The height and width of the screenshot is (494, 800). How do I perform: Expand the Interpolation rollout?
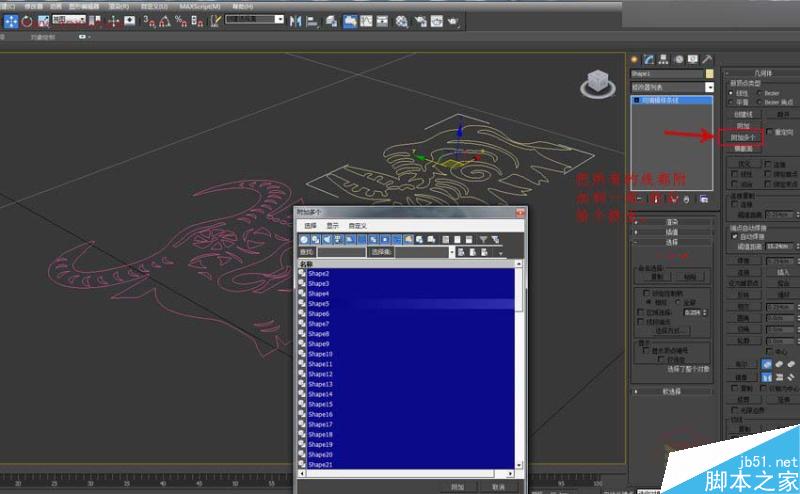pos(671,232)
